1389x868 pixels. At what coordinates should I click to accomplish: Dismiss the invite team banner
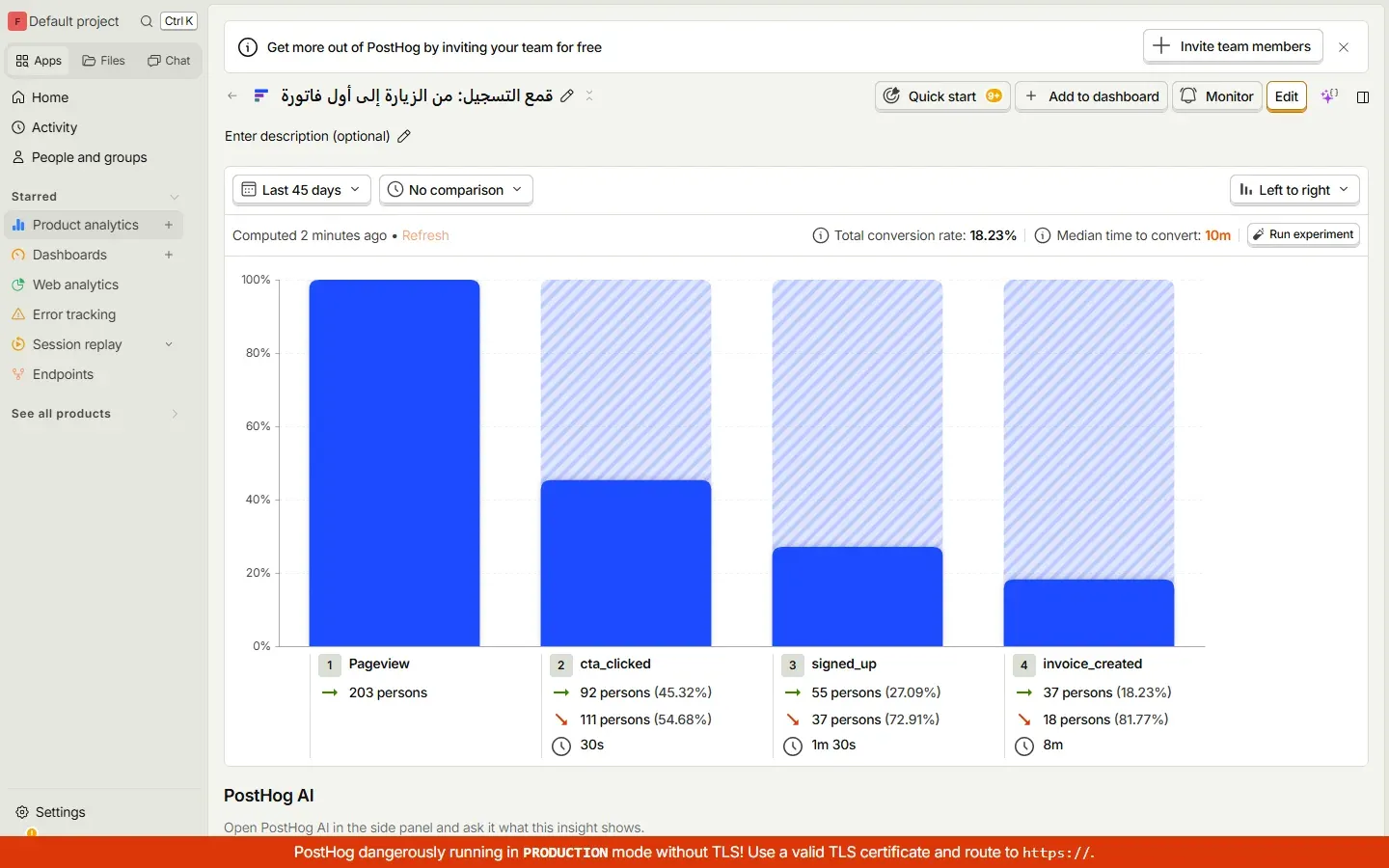[x=1344, y=47]
